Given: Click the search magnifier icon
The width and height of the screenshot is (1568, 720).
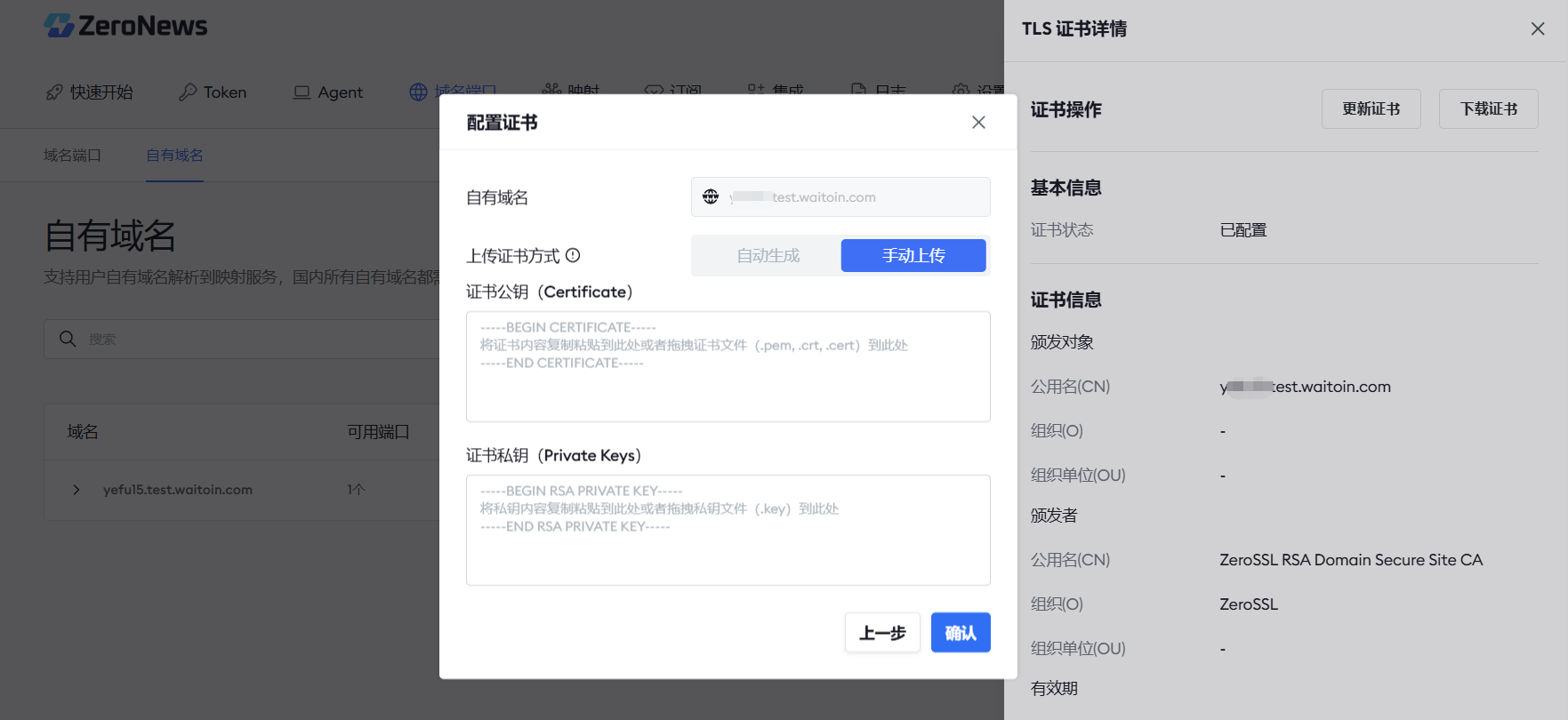Looking at the screenshot, I should (68, 339).
